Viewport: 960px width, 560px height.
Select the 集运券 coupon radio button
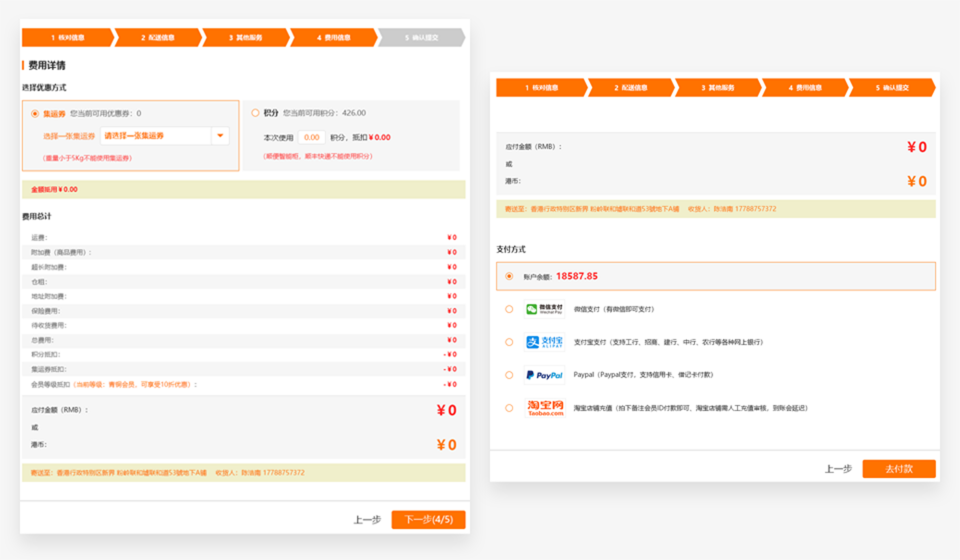[x=35, y=114]
